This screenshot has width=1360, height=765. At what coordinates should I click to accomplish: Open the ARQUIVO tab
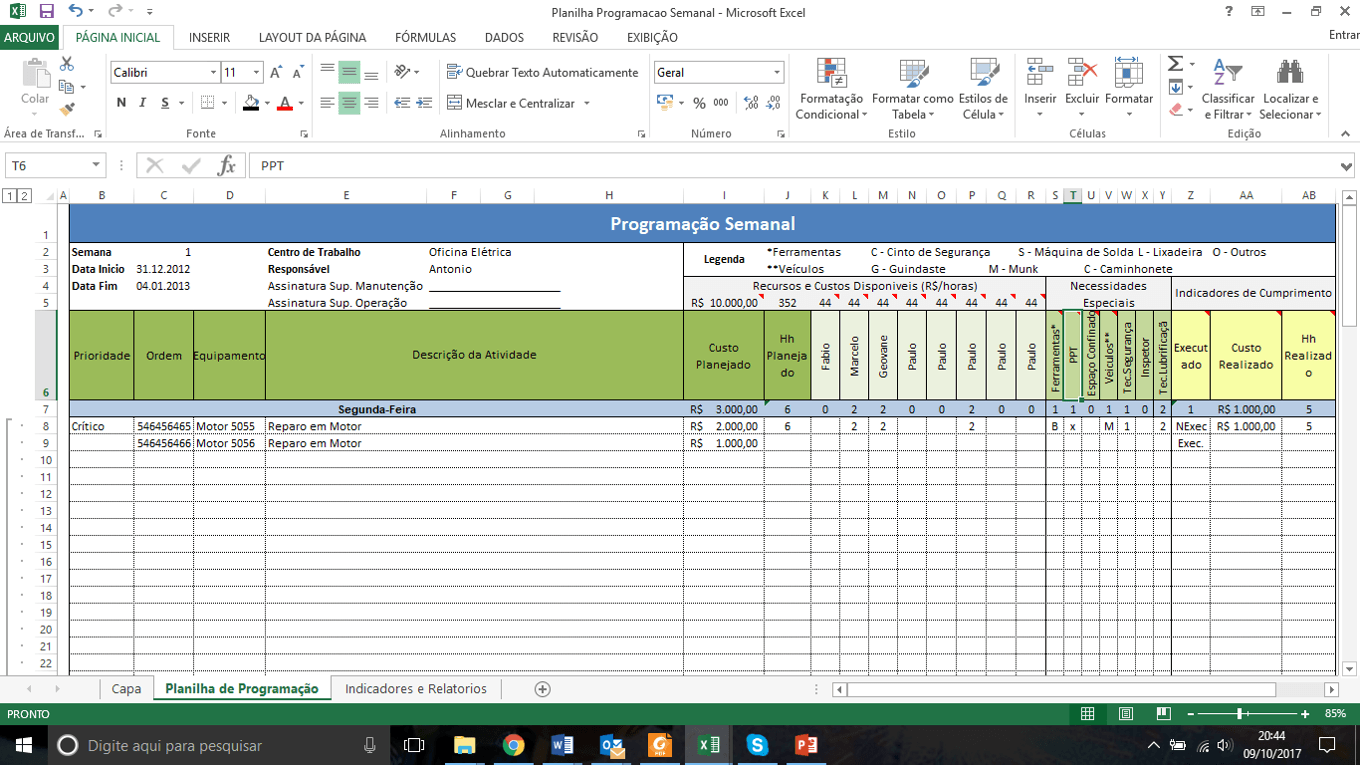pos(30,37)
